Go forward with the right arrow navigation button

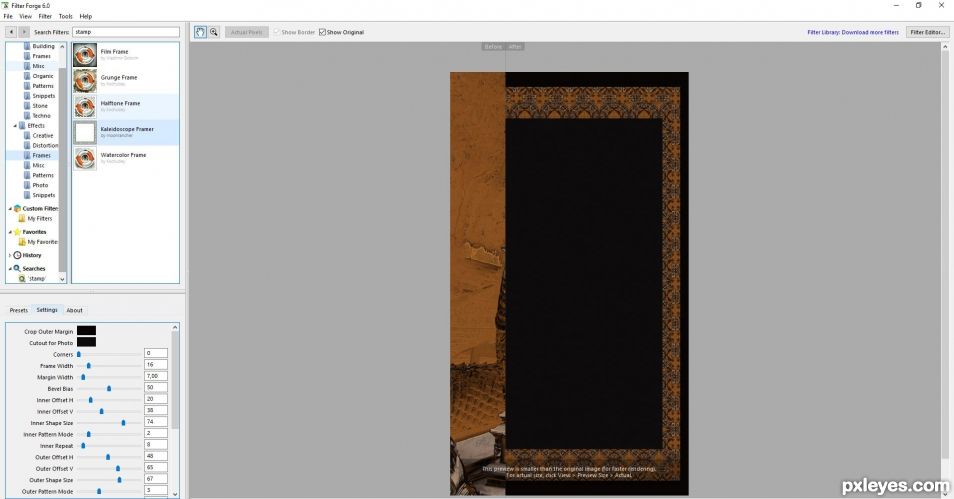pos(24,32)
